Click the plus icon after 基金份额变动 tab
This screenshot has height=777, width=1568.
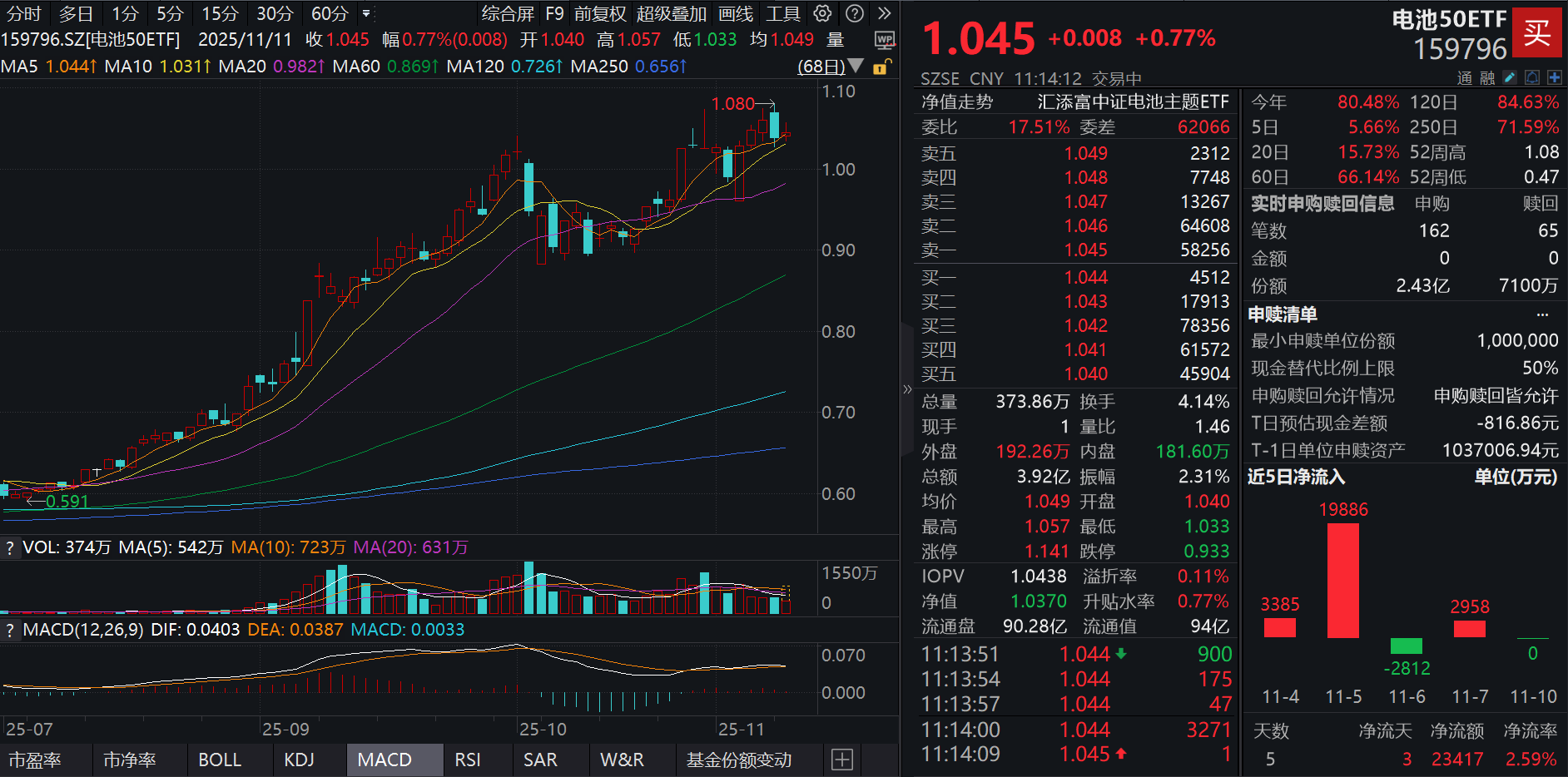[841, 759]
